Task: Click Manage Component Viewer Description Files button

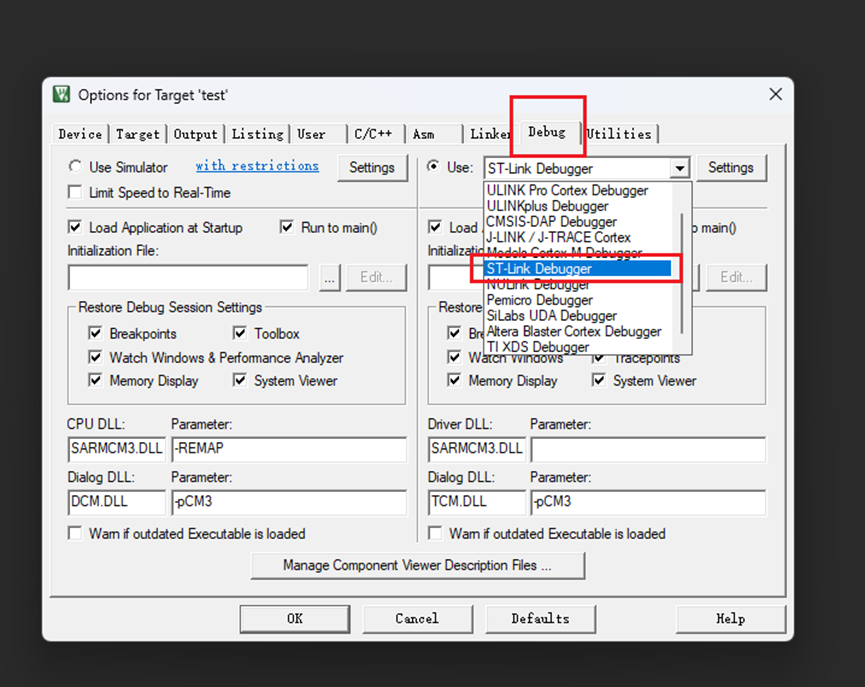Action: pos(418,566)
